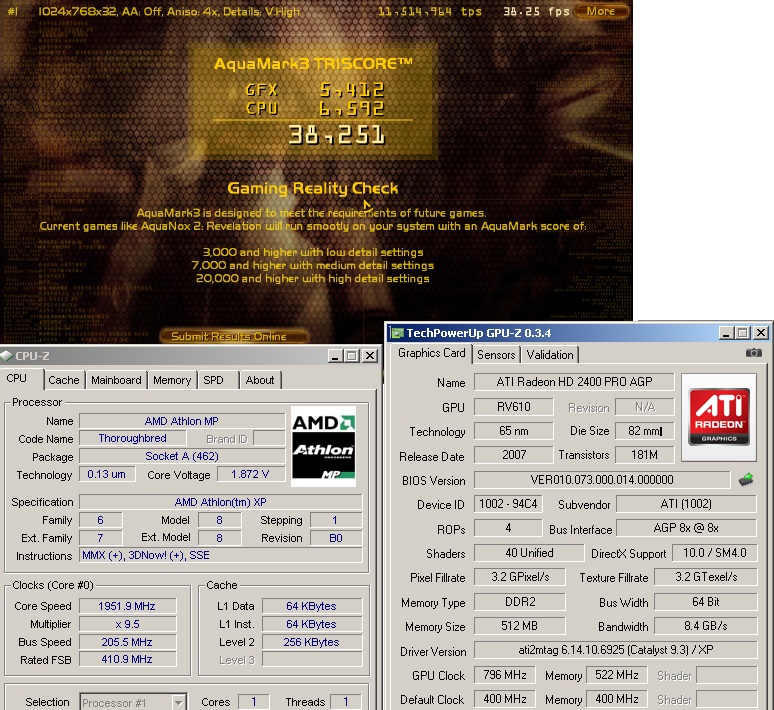Click the Pixel Fillrate value 3.2 GPixel/s
Viewport: 774px width, 710px height.
coord(520,577)
